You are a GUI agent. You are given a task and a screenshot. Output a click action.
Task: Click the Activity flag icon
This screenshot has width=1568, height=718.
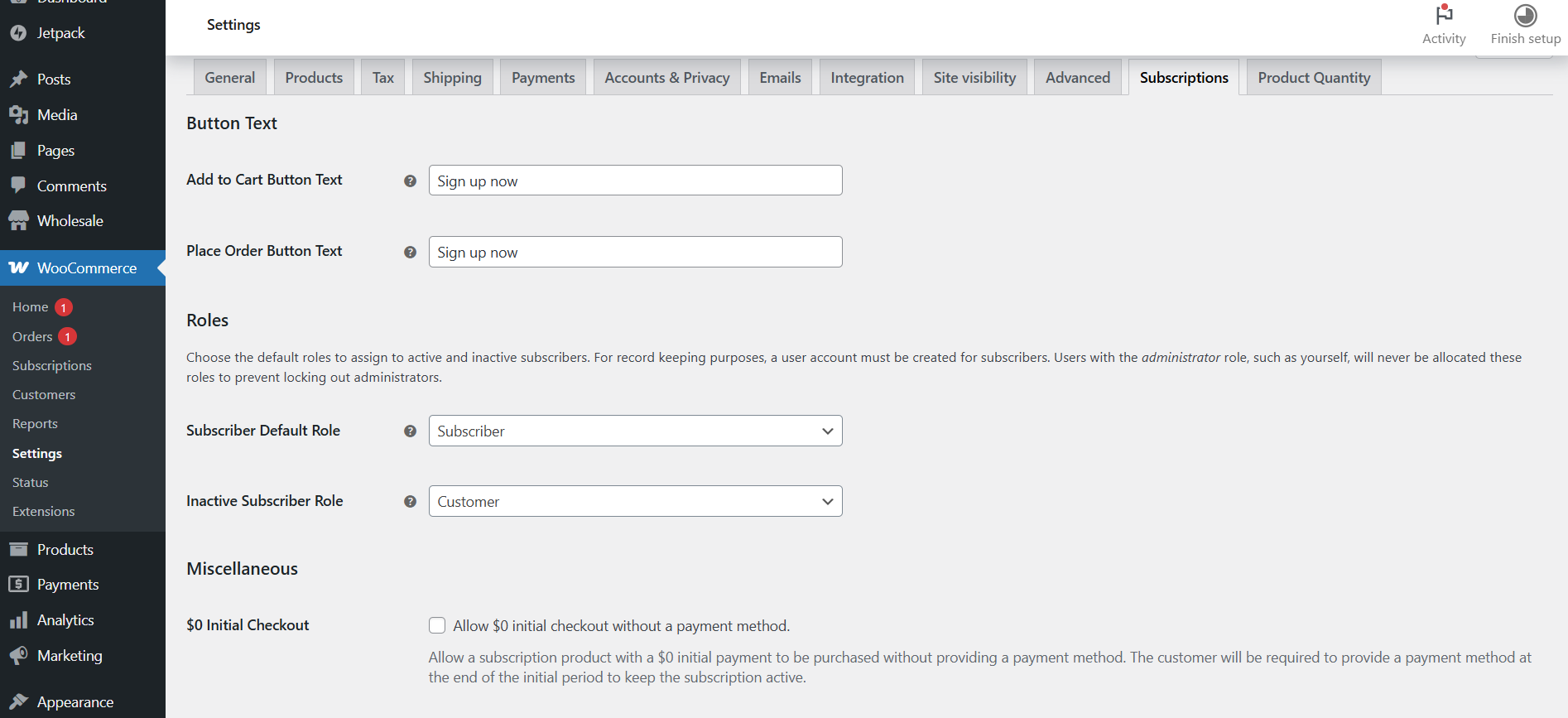pos(1443,16)
